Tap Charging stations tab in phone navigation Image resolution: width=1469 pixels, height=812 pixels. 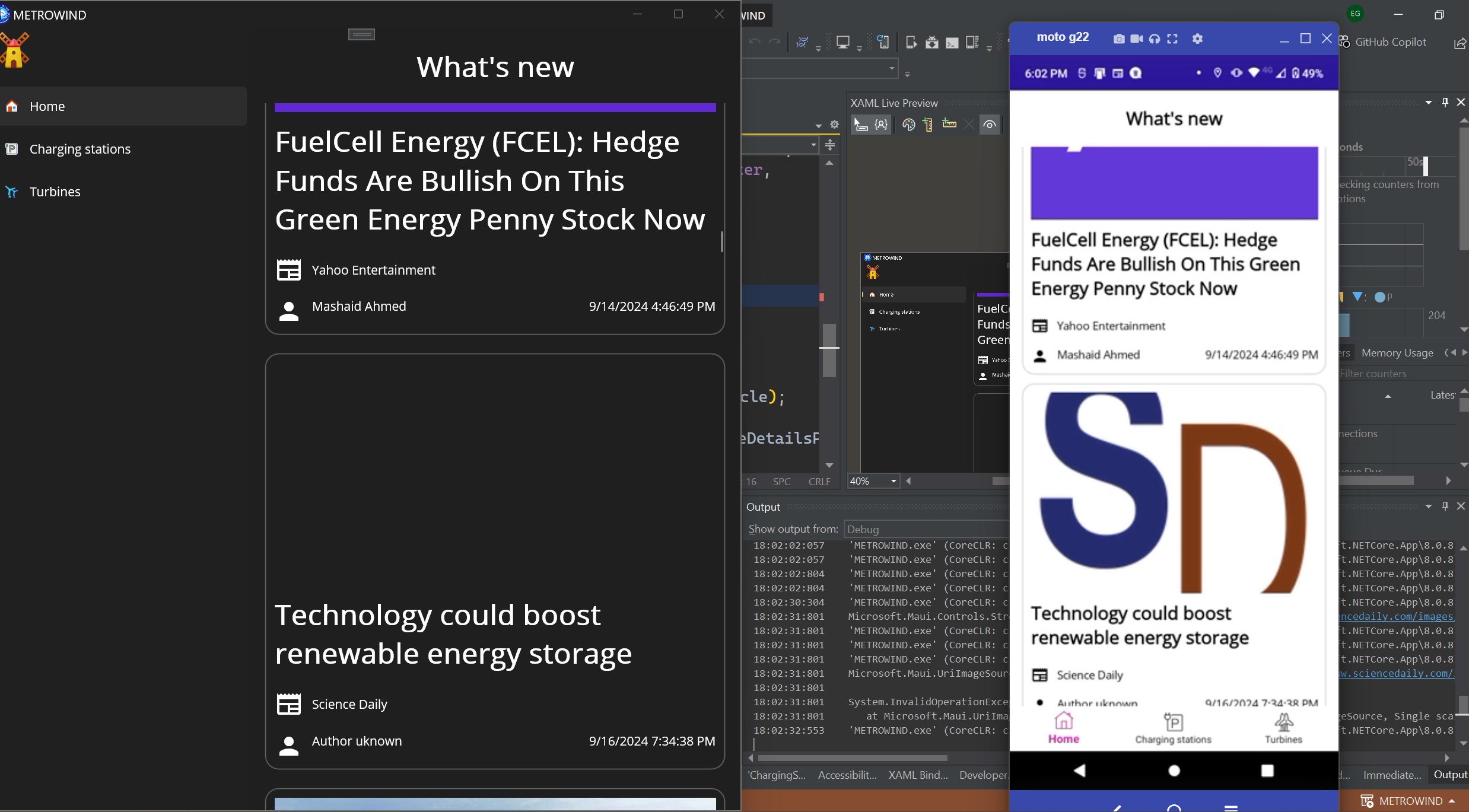click(1174, 728)
